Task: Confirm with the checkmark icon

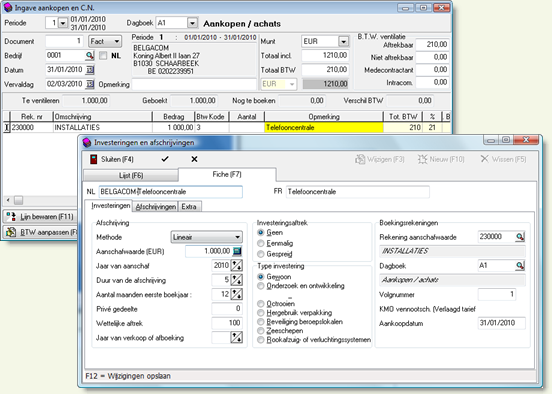Action: (165, 159)
